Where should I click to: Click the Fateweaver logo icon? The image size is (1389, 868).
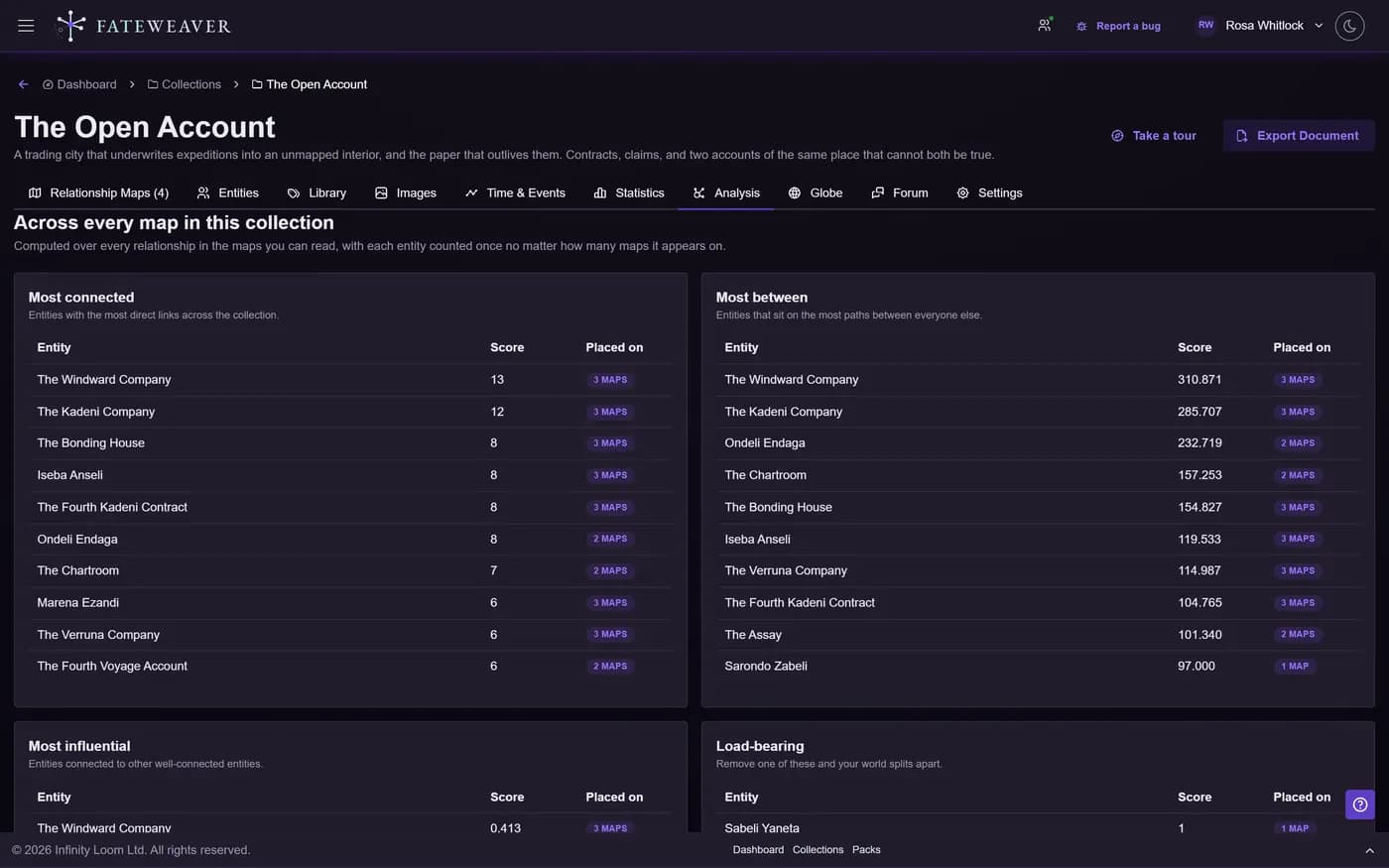[70, 26]
